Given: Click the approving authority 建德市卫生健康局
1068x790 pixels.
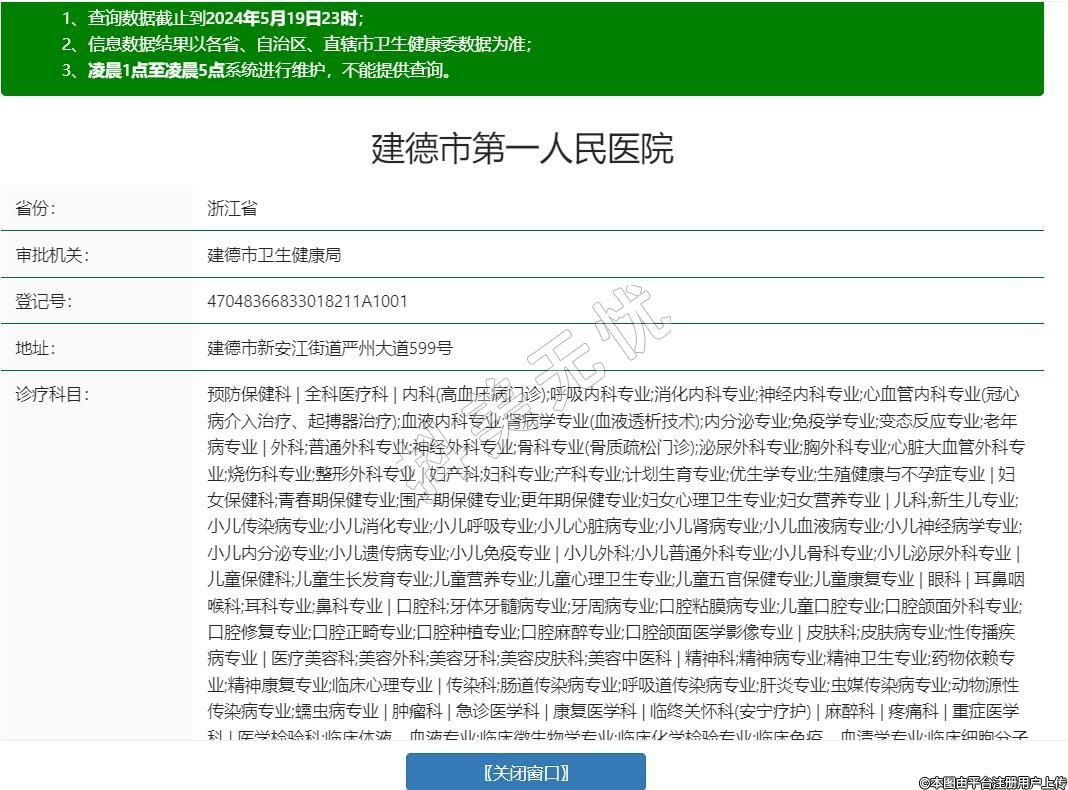Looking at the screenshot, I should [274, 255].
